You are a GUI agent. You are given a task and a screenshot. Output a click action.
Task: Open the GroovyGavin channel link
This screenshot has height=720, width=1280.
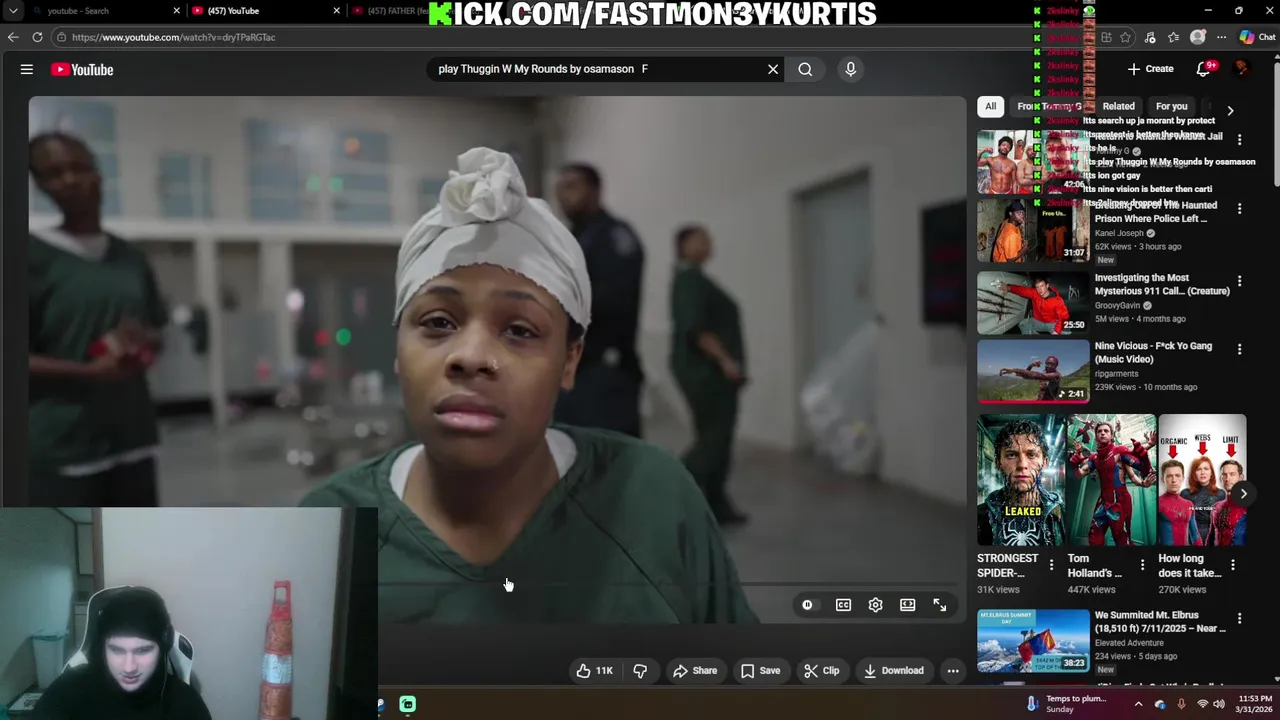tap(1117, 305)
